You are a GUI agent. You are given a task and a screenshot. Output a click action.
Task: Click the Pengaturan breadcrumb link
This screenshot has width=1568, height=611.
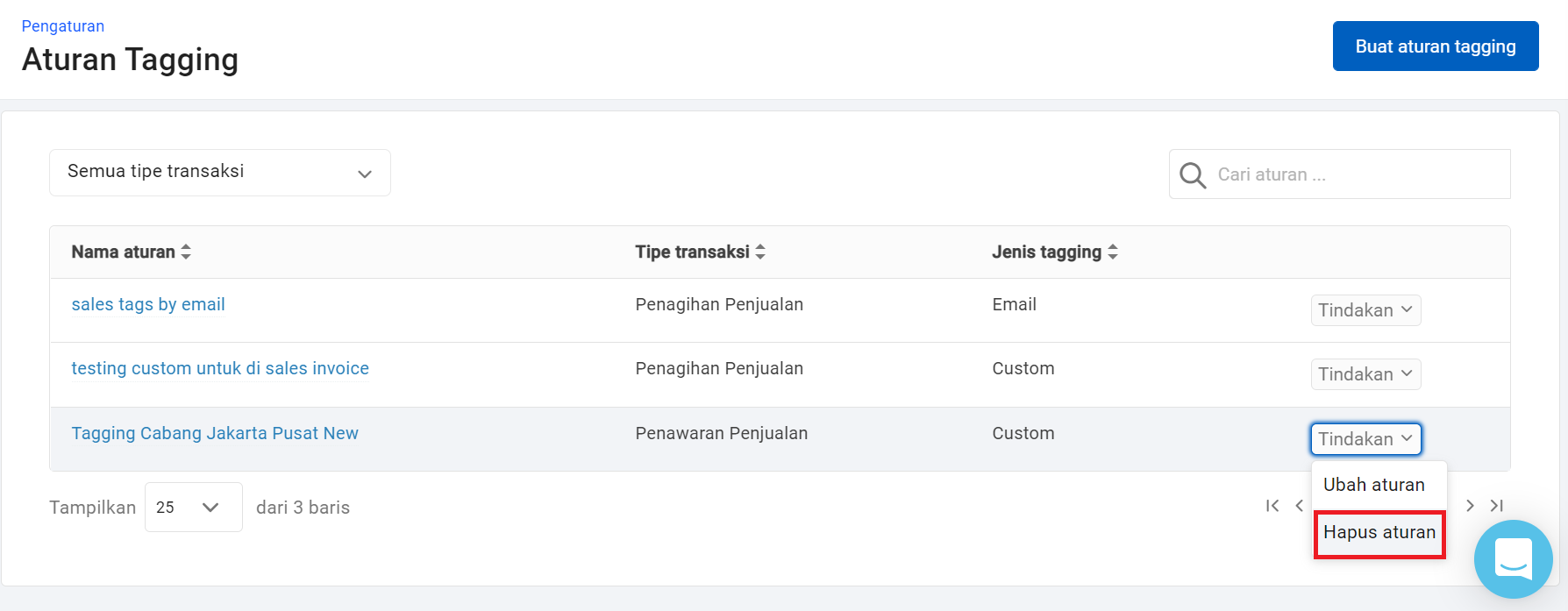coord(63,26)
